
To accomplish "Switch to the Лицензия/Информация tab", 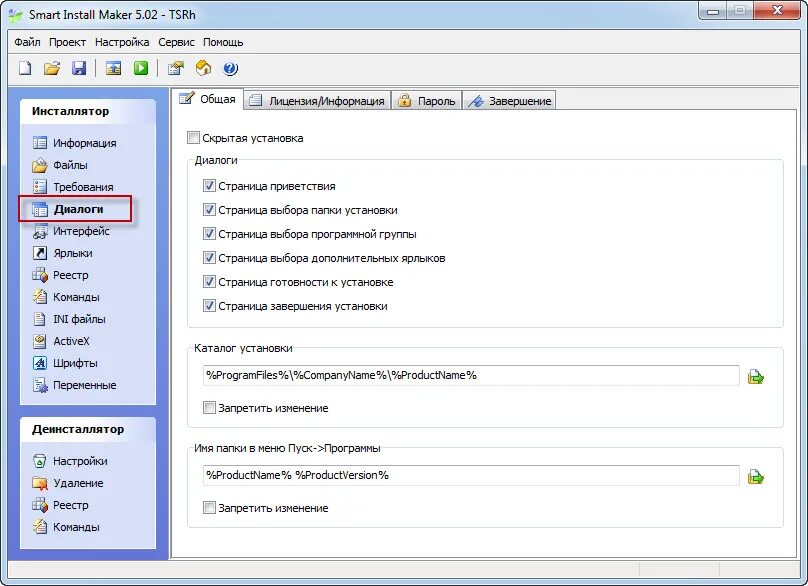I will click(317, 101).
